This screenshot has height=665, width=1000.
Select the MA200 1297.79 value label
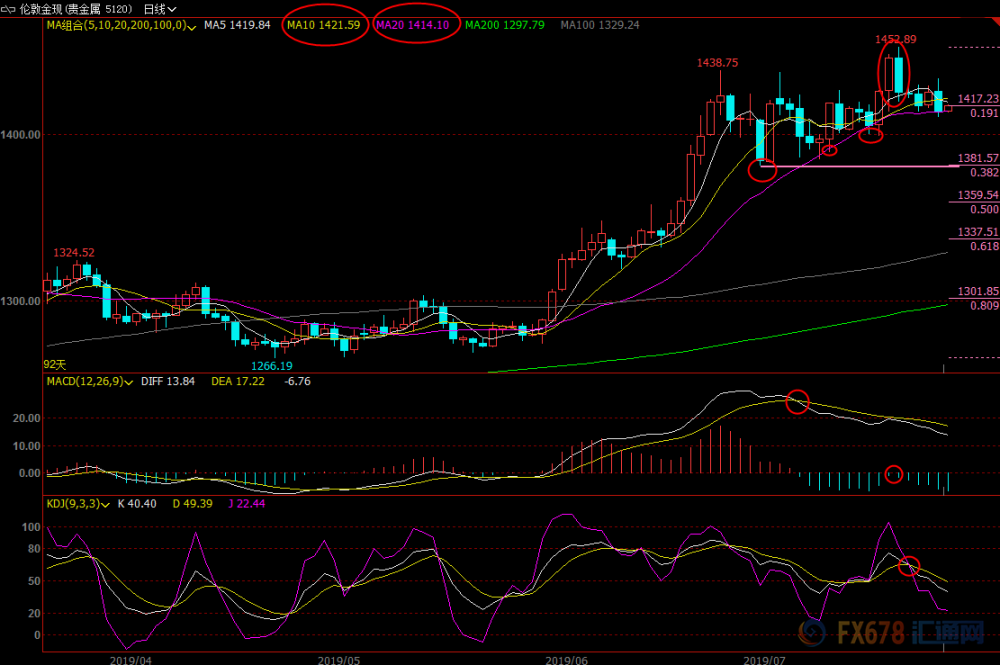tap(504, 25)
